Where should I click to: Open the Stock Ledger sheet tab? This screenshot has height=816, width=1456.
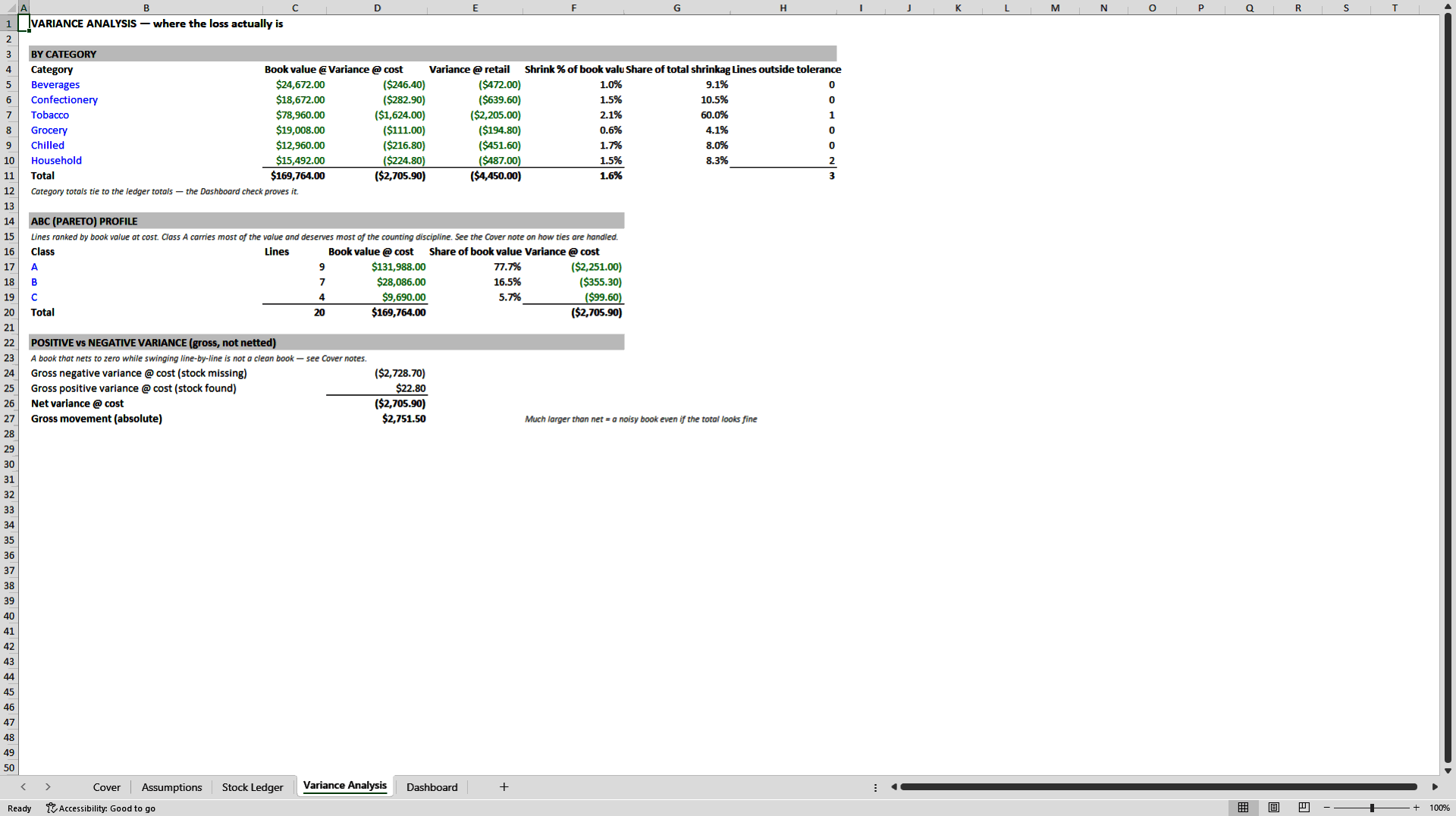click(x=253, y=787)
